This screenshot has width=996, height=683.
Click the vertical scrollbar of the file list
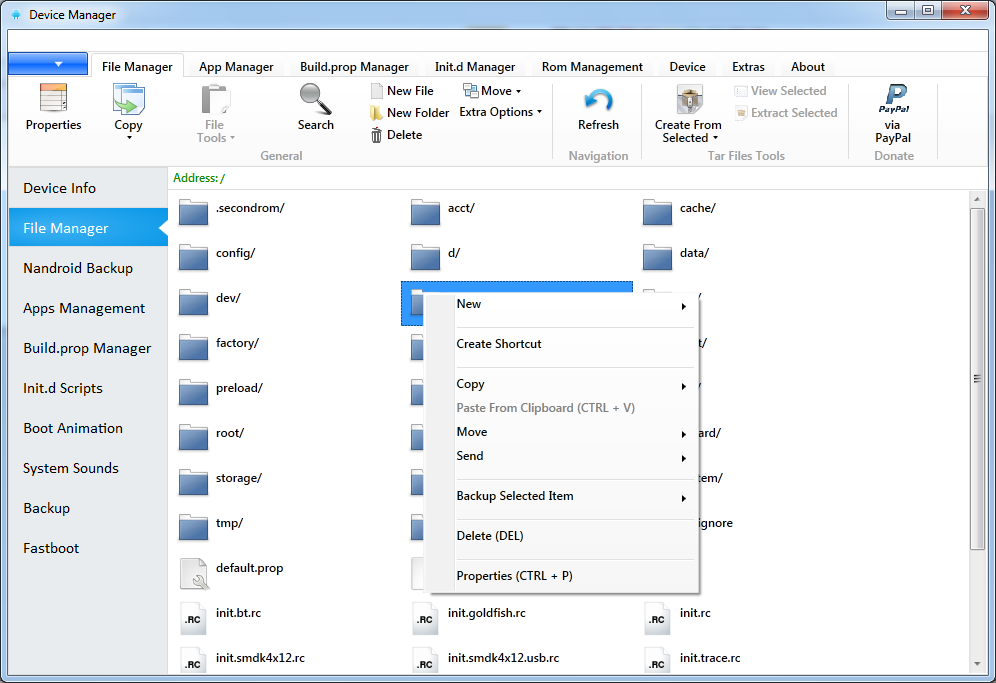(978, 379)
